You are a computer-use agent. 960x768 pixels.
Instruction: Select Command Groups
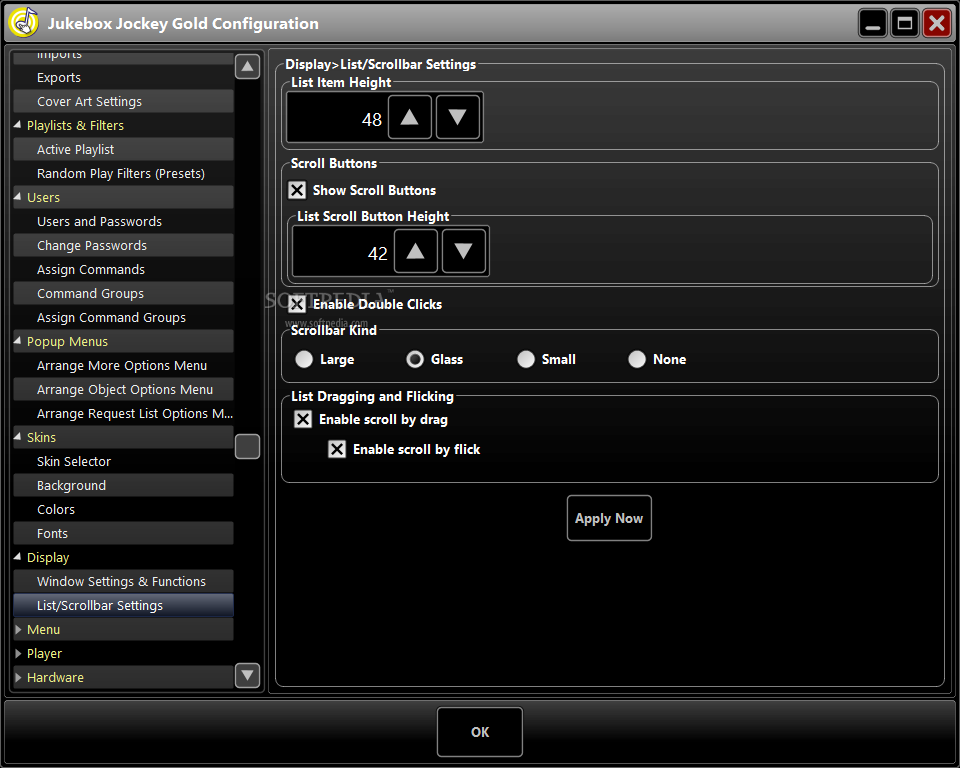[123, 293]
